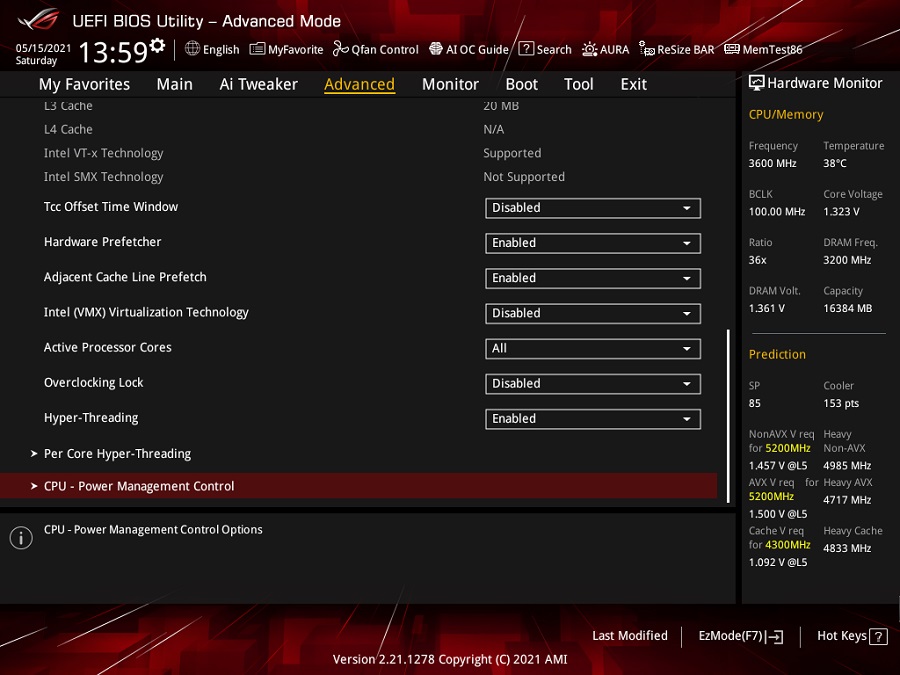Switch to My Favorites tab
This screenshot has width=900, height=675.
(x=84, y=84)
